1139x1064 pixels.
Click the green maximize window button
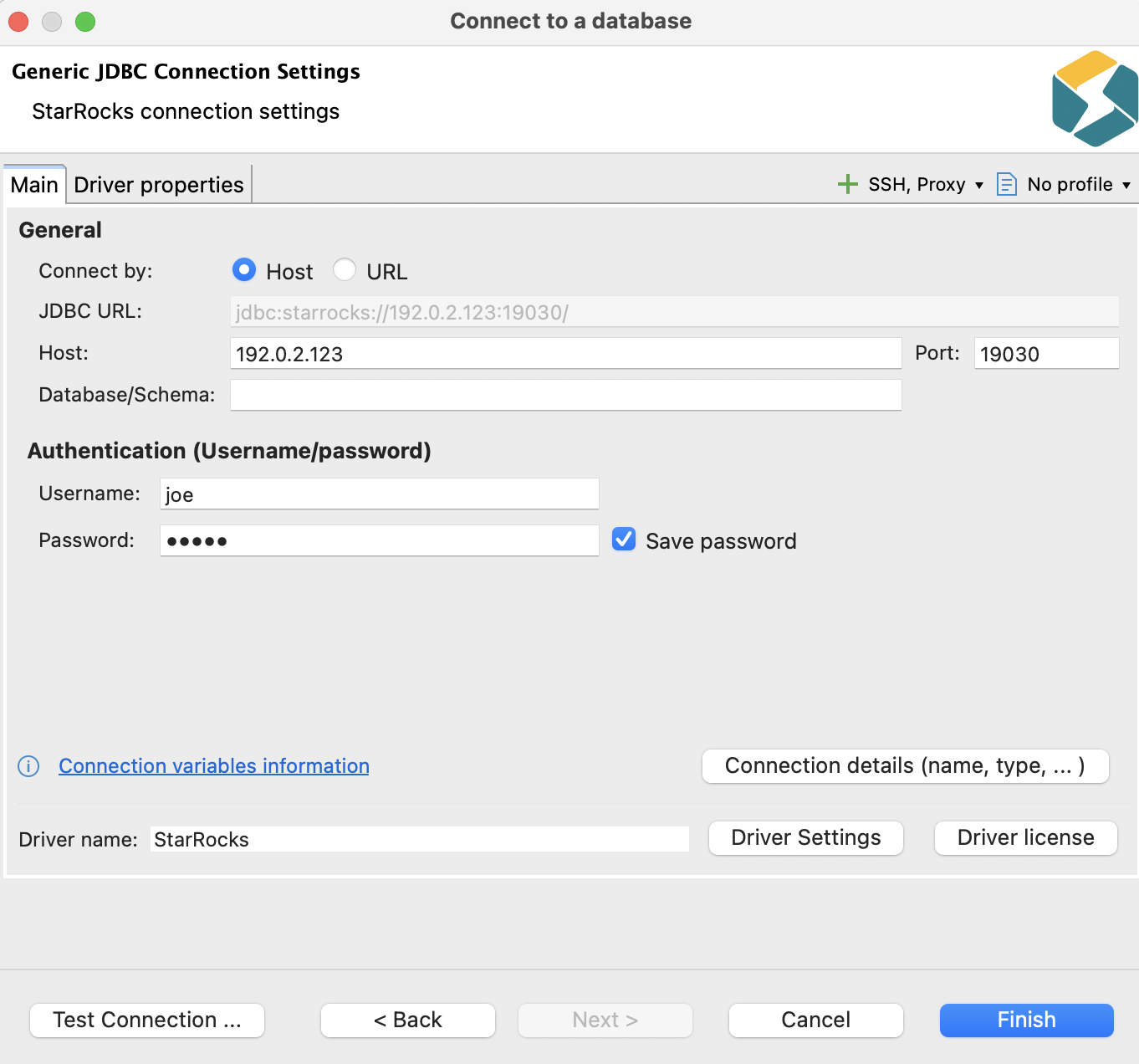click(85, 22)
